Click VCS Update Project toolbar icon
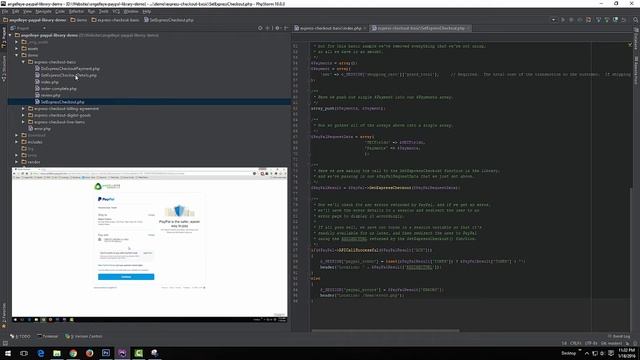640x360 pixels. pyautogui.click(x=598, y=20)
